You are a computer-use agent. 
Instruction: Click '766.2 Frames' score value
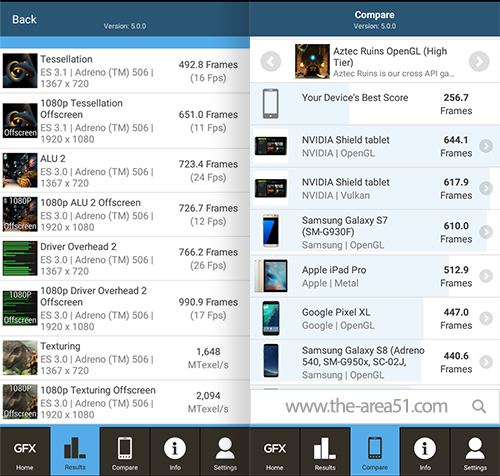[208, 252]
